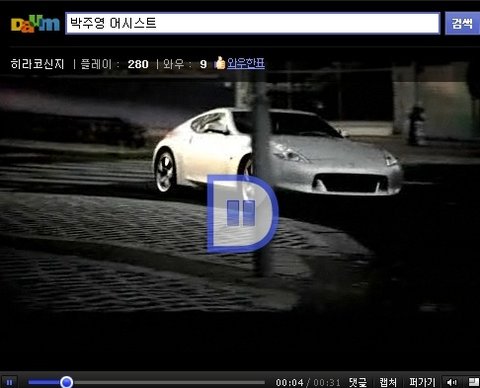Click the 와우한표 vote link
Screen dimensions: 480x388
pyautogui.click(x=246, y=63)
